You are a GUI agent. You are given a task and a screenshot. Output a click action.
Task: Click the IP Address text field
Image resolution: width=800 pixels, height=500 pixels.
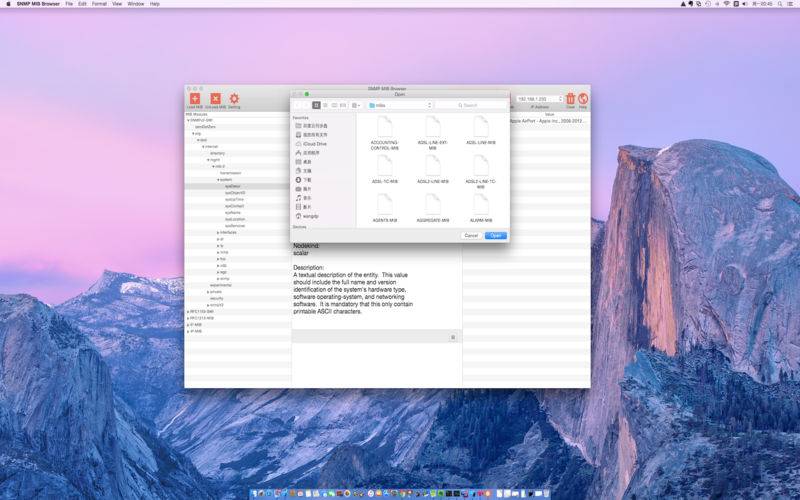pos(537,99)
